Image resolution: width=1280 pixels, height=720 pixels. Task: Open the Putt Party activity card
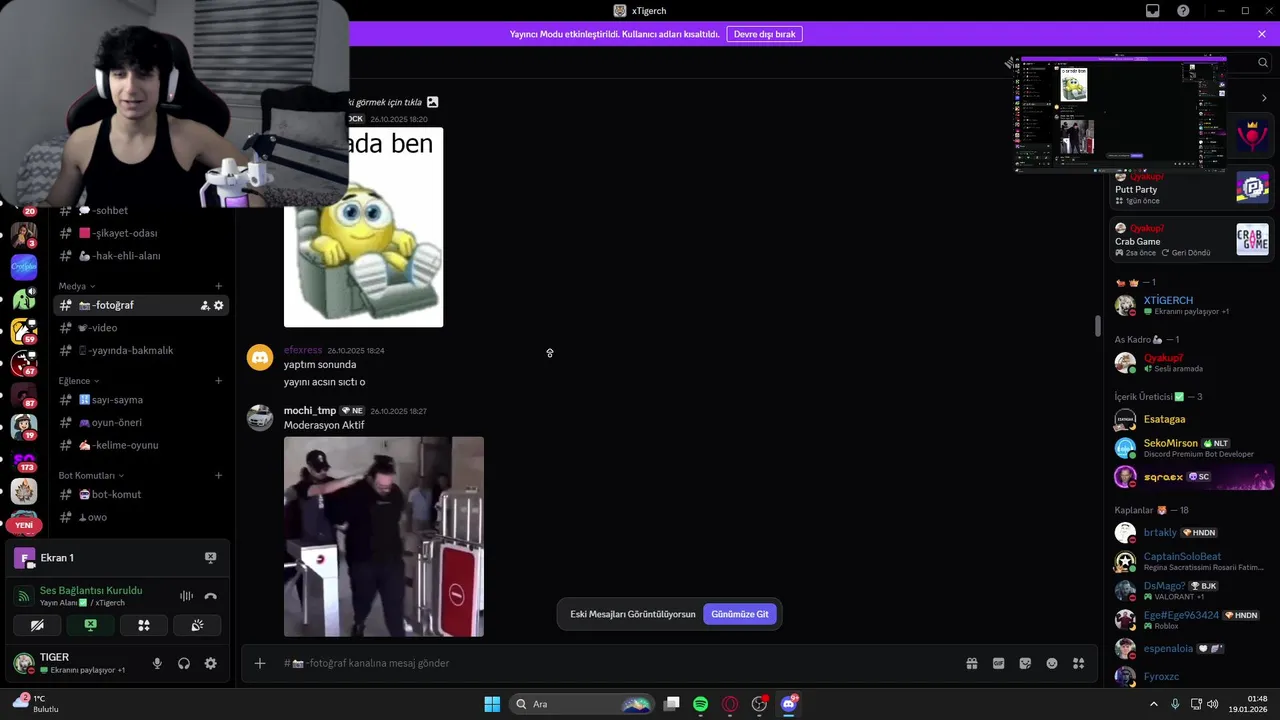[x=1191, y=189]
